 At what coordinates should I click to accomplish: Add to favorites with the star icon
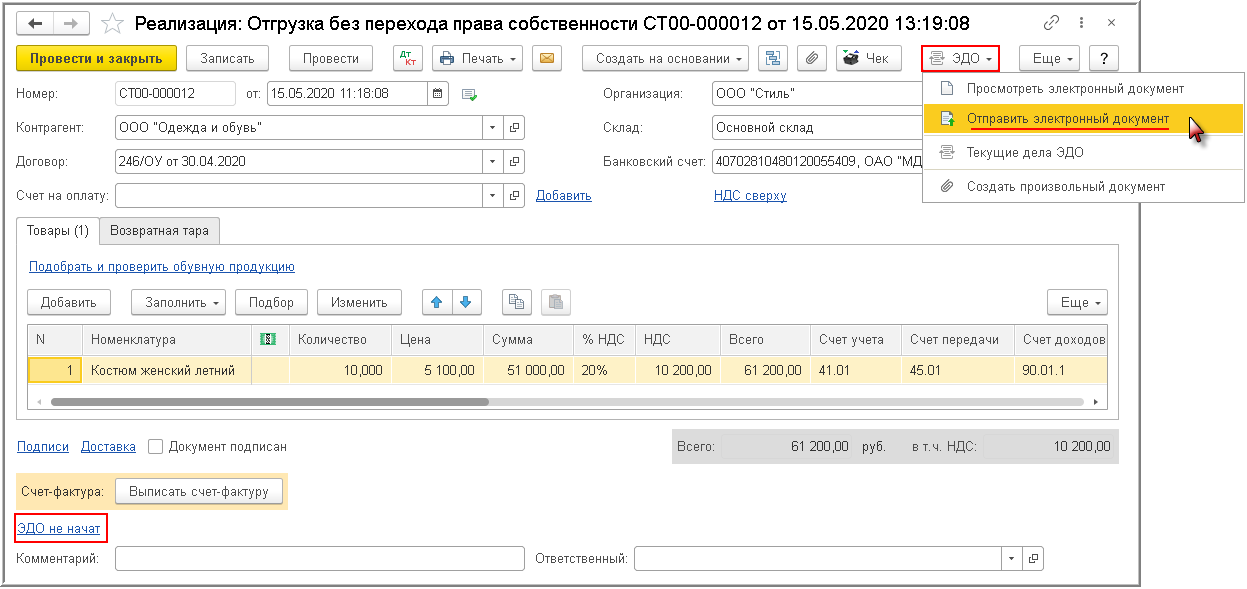(x=113, y=23)
